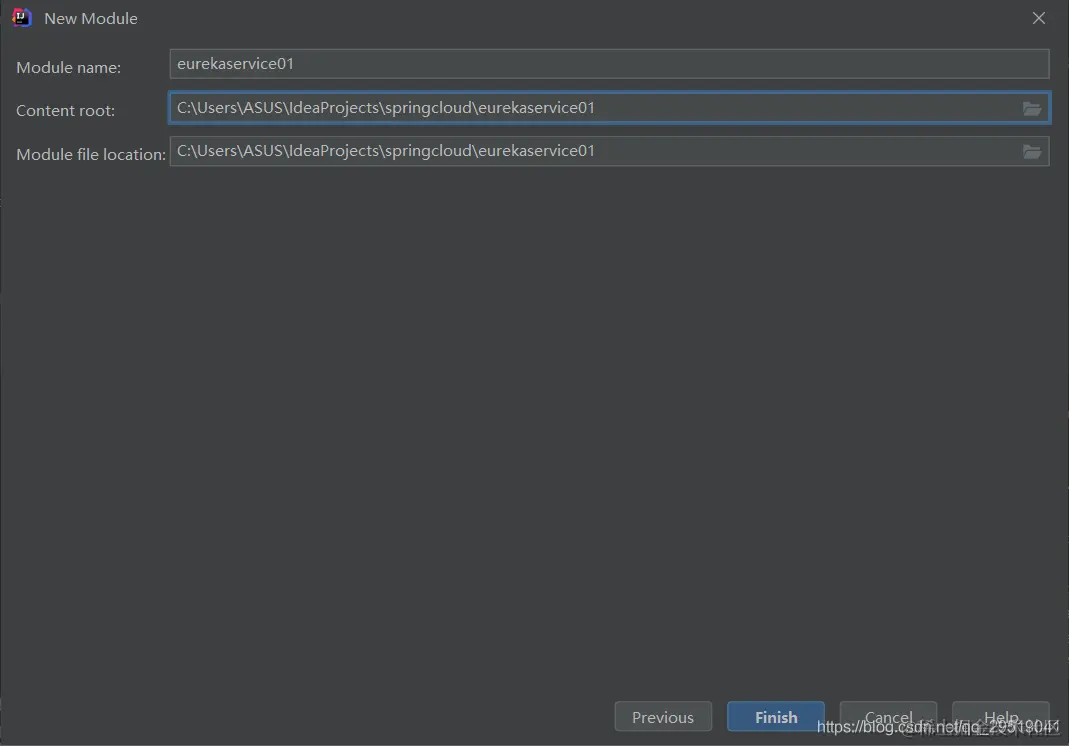Click the Module file location browse icon
1069x746 pixels.
(1032, 151)
